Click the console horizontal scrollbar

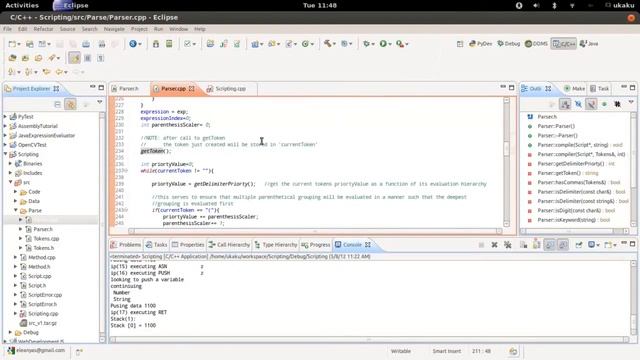click(369, 339)
